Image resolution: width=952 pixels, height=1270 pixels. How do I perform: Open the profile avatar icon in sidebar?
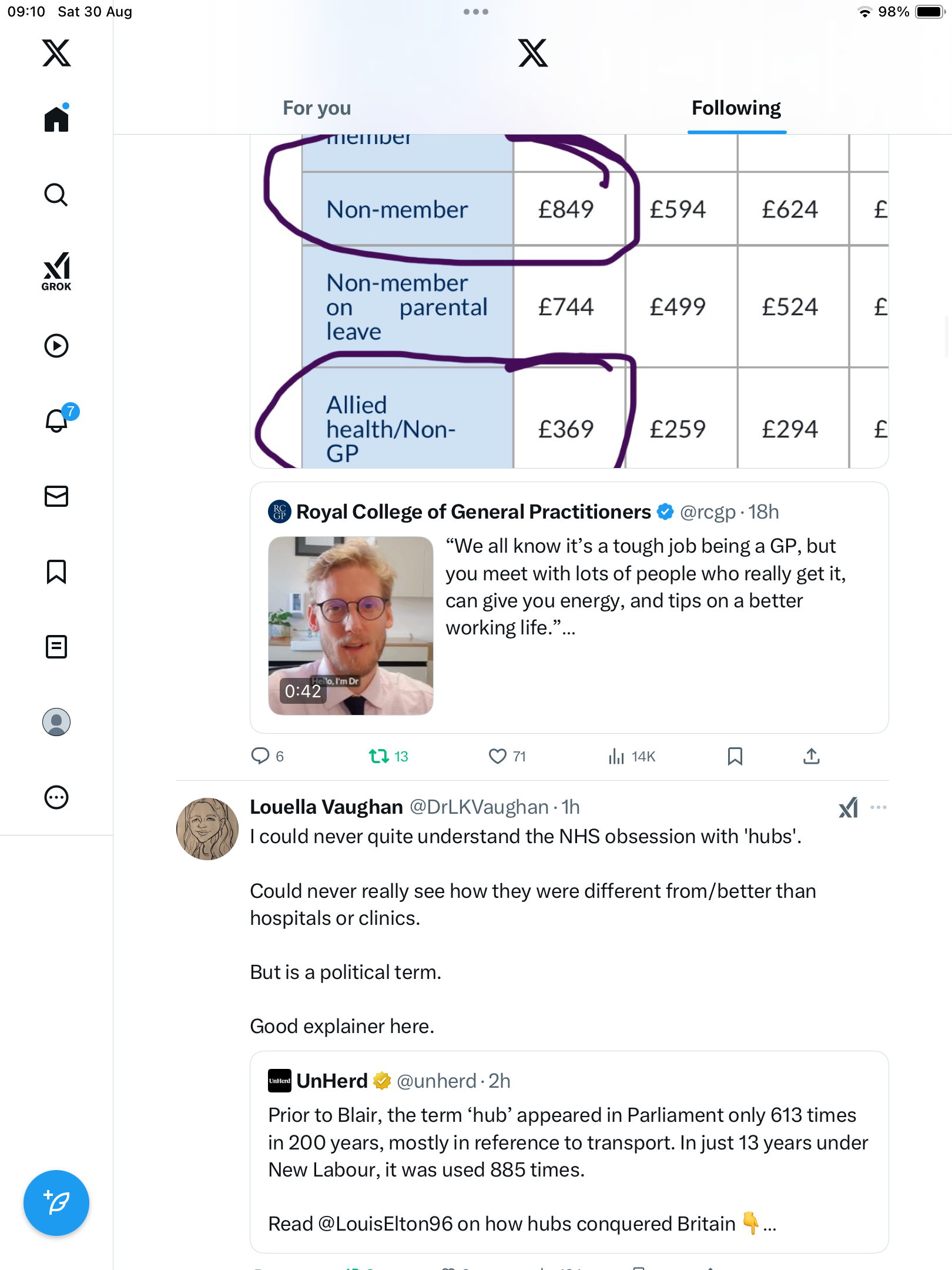(56, 722)
